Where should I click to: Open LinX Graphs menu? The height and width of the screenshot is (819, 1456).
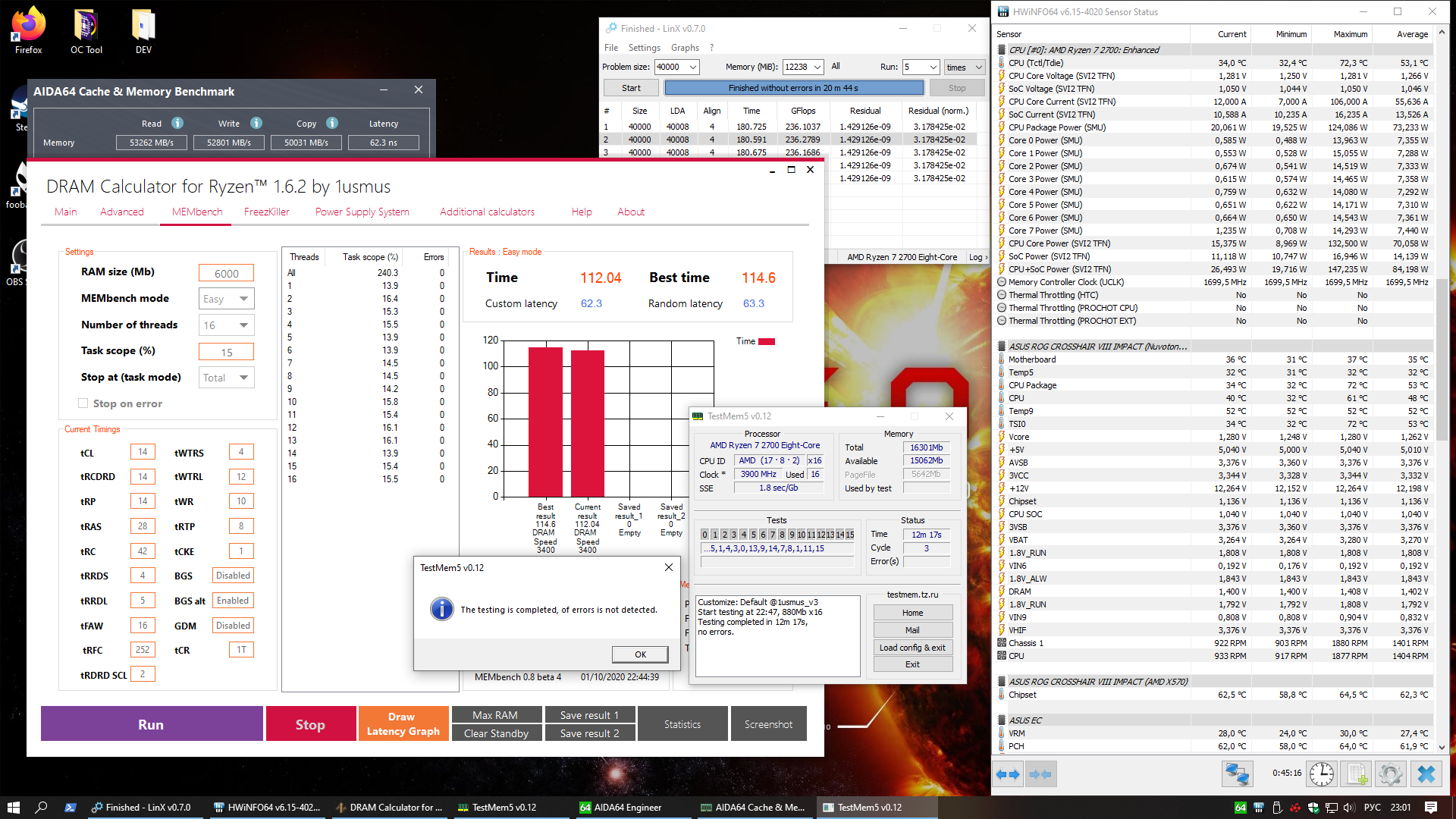pos(685,48)
